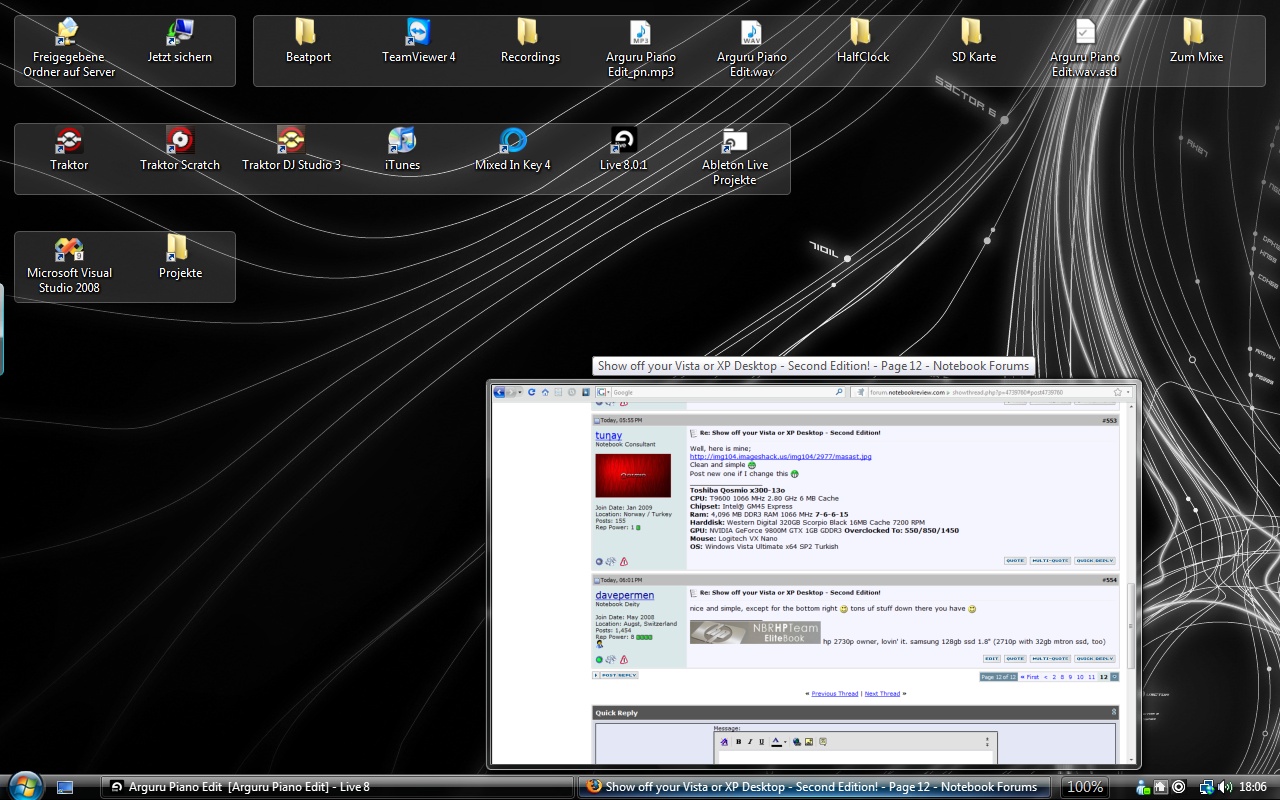Launch the Jetzt sichern backup shortcut
Screen dimensions: 1280x800
[x=180, y=42]
